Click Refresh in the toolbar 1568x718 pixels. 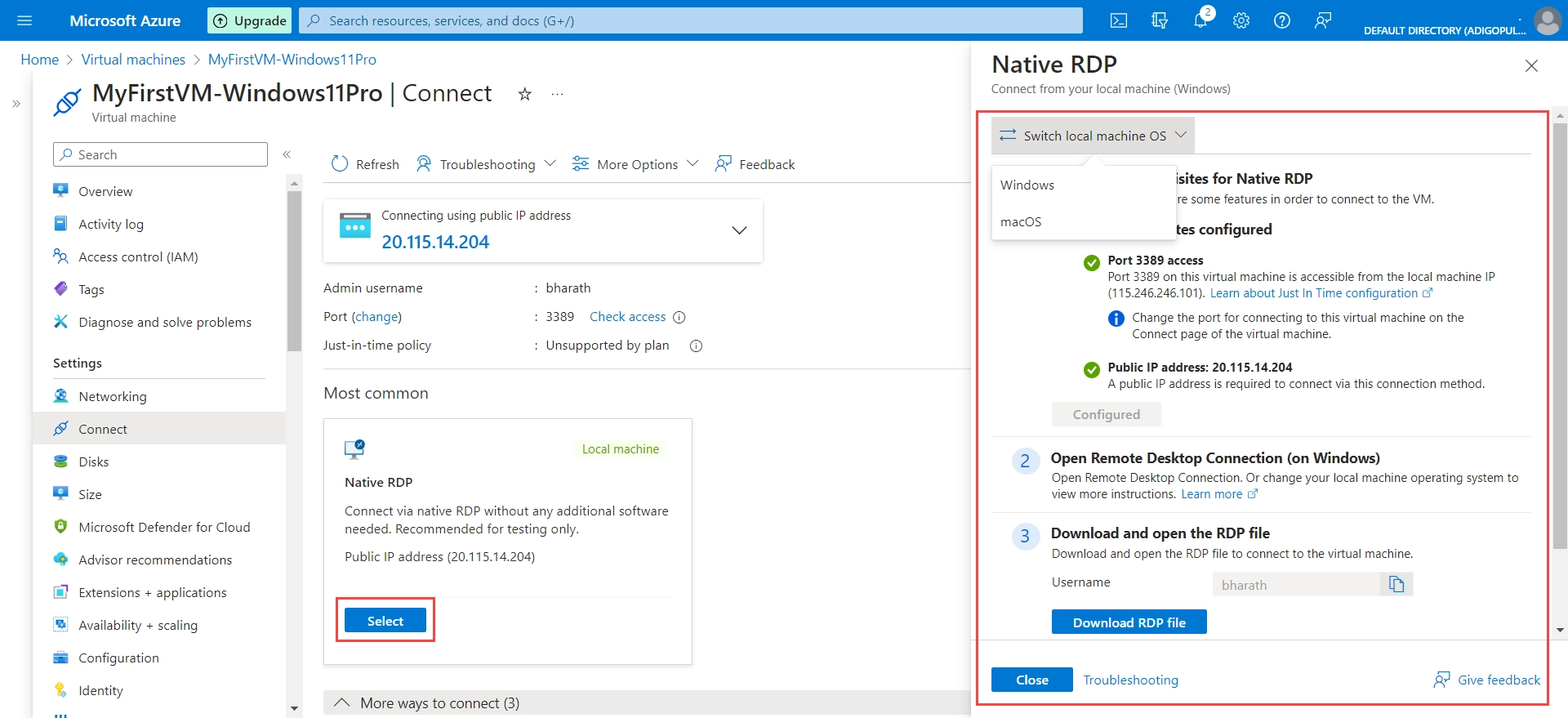(365, 164)
